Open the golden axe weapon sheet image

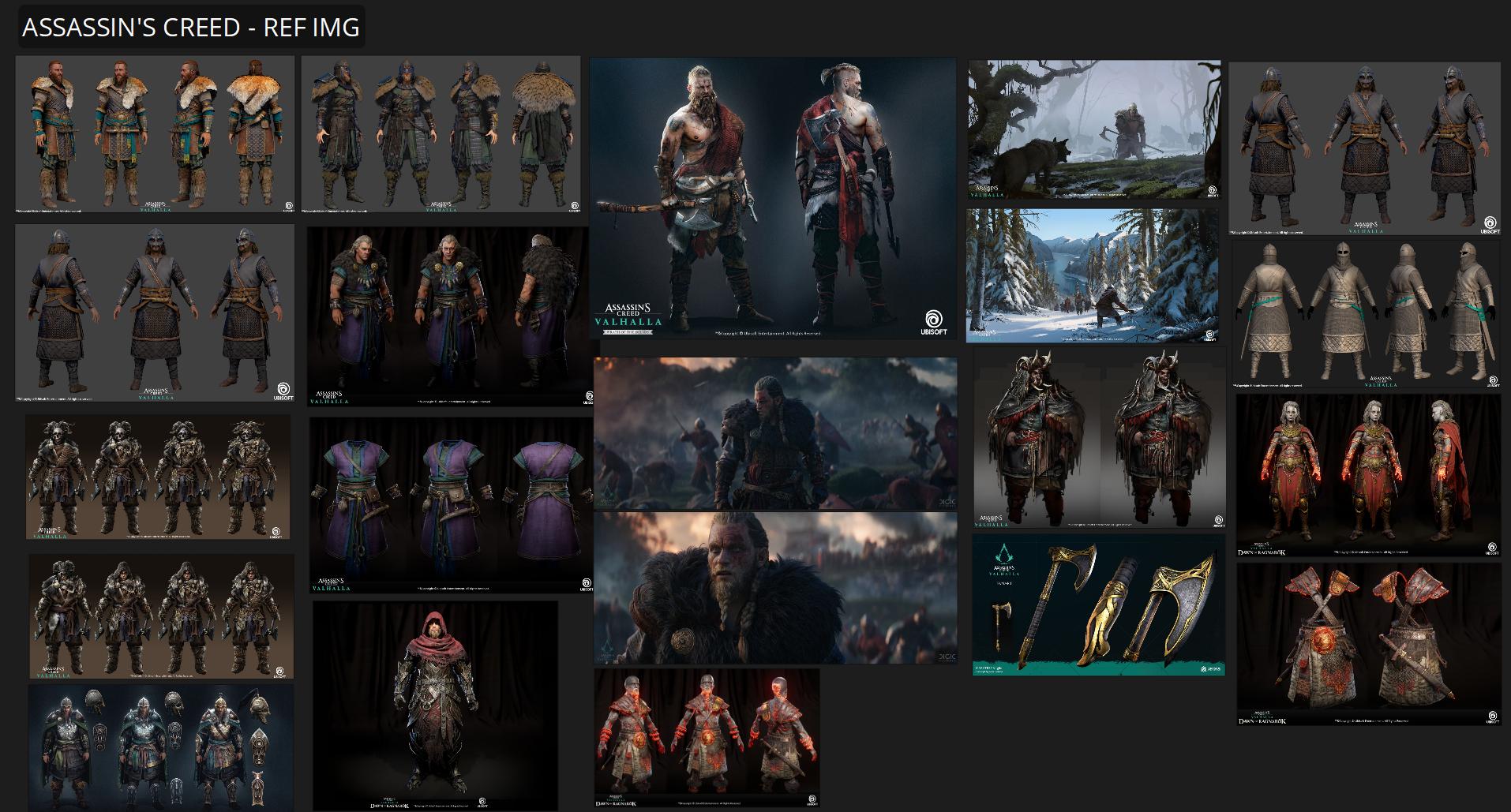(x=1099, y=605)
